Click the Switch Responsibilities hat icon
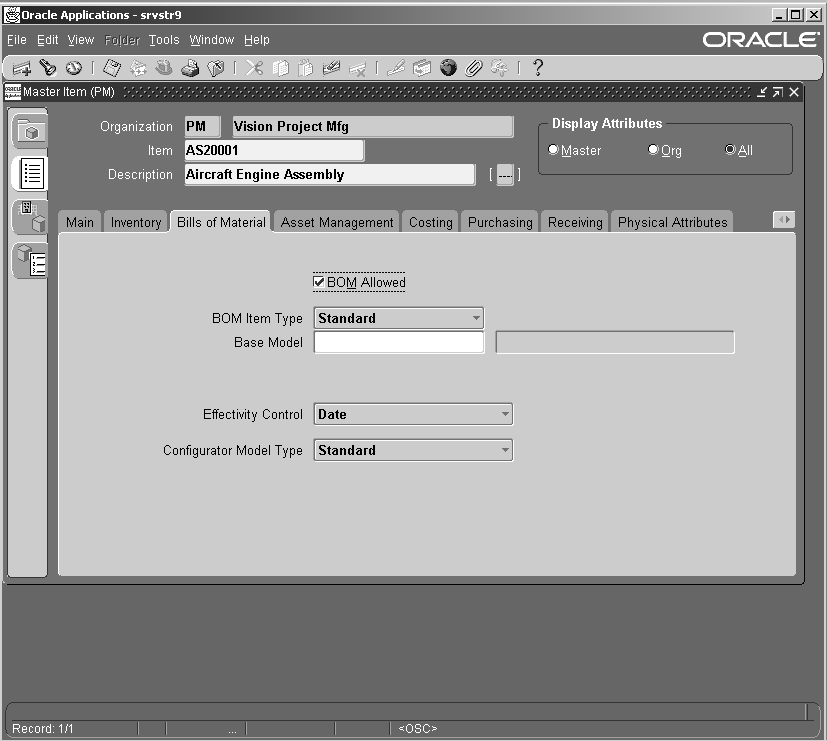827x741 pixels. (164, 68)
